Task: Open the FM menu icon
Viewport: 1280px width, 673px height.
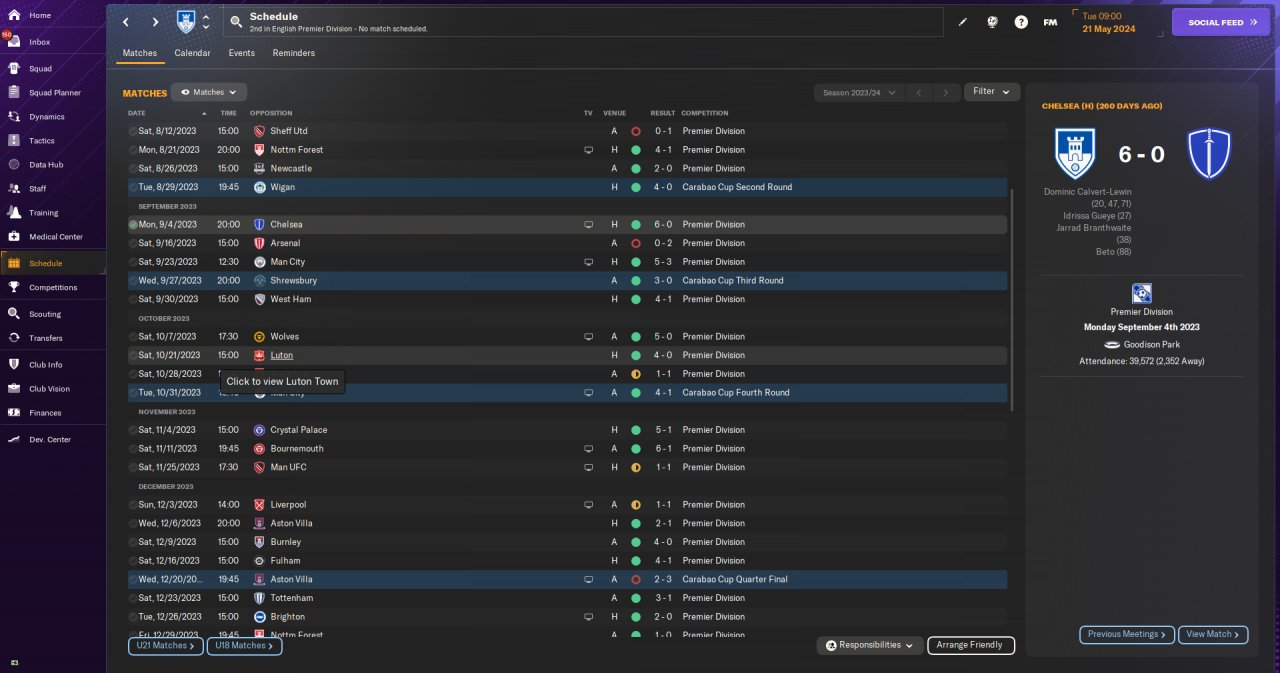Action: point(1050,22)
